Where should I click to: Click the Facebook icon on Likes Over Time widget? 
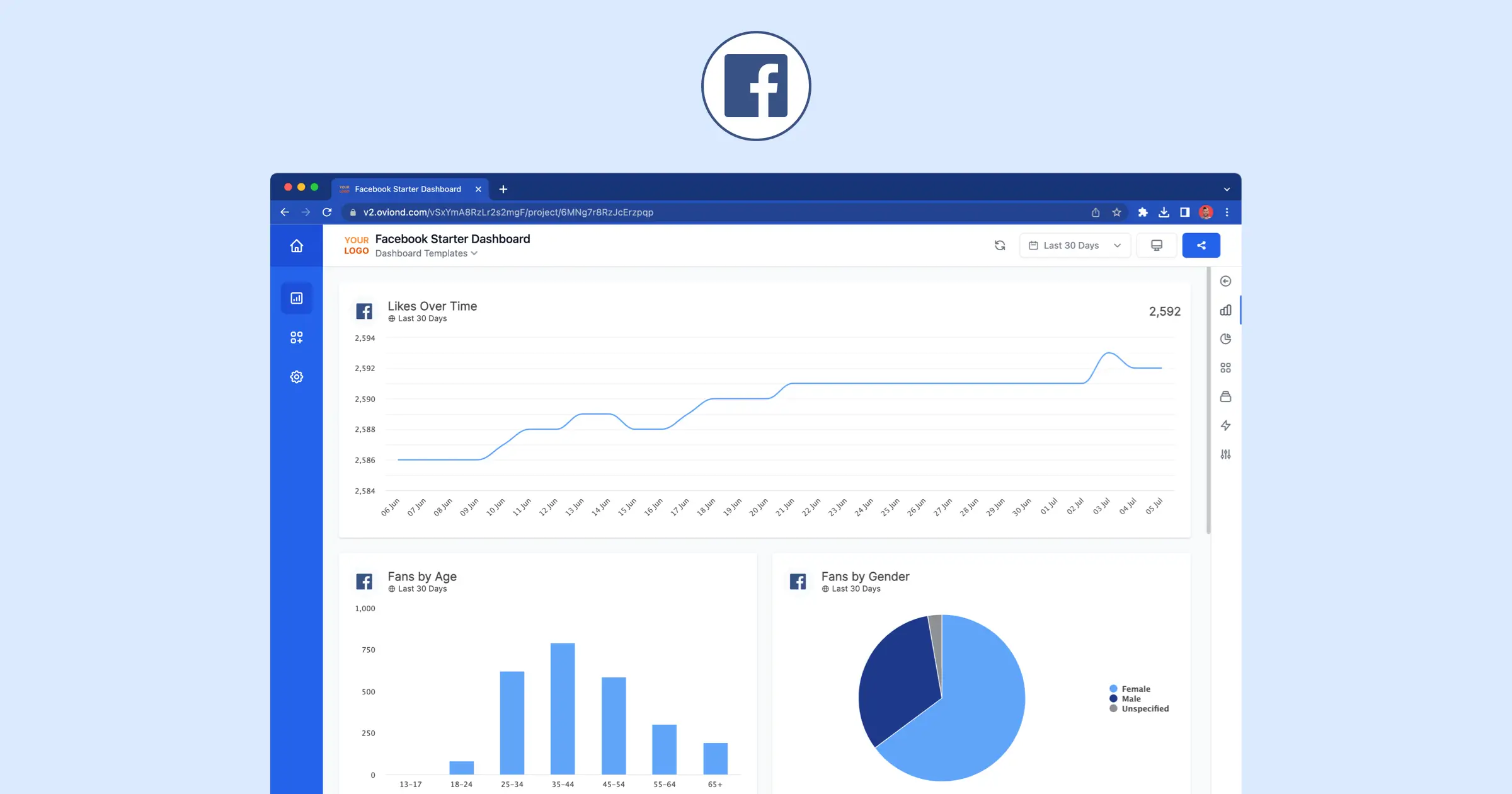364,311
